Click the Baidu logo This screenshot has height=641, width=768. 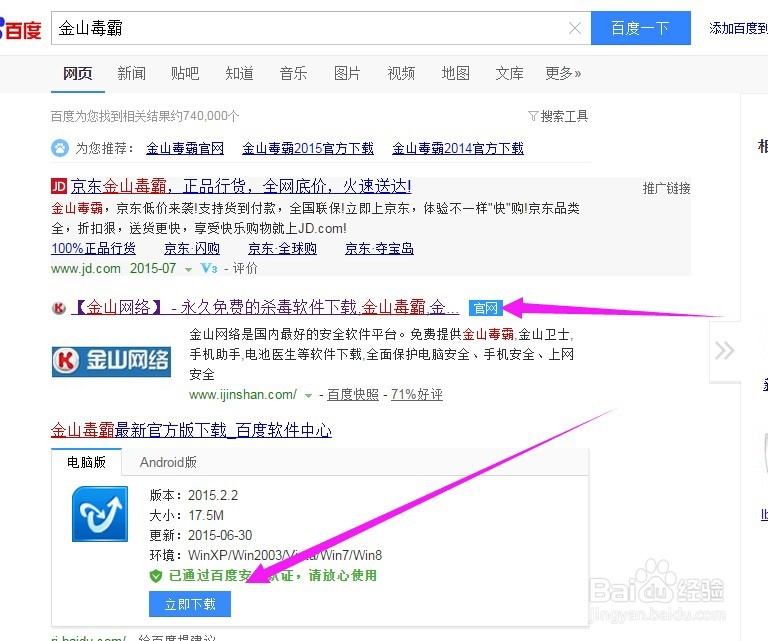[x=21, y=29]
